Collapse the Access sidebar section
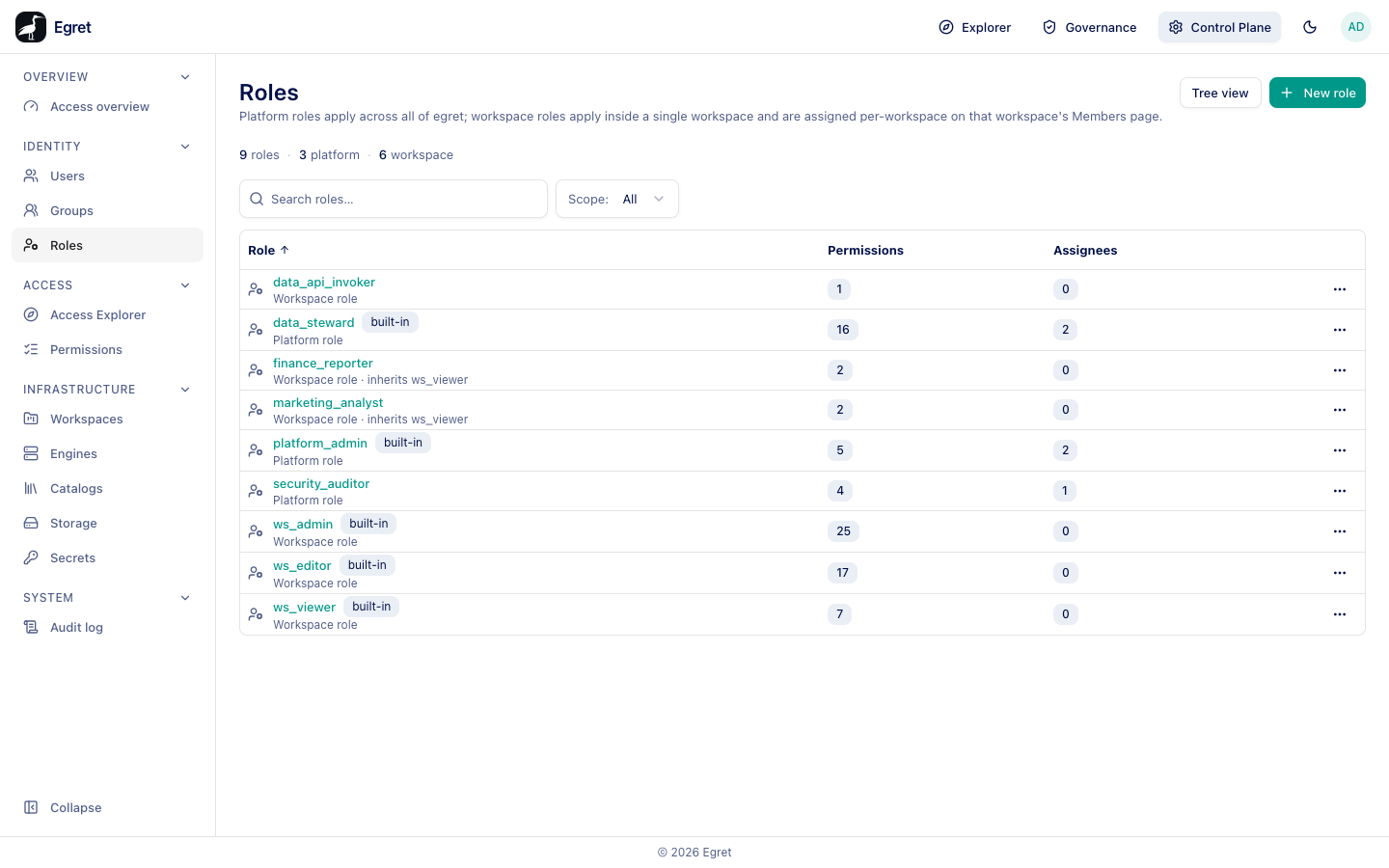1389x868 pixels. tap(185, 285)
